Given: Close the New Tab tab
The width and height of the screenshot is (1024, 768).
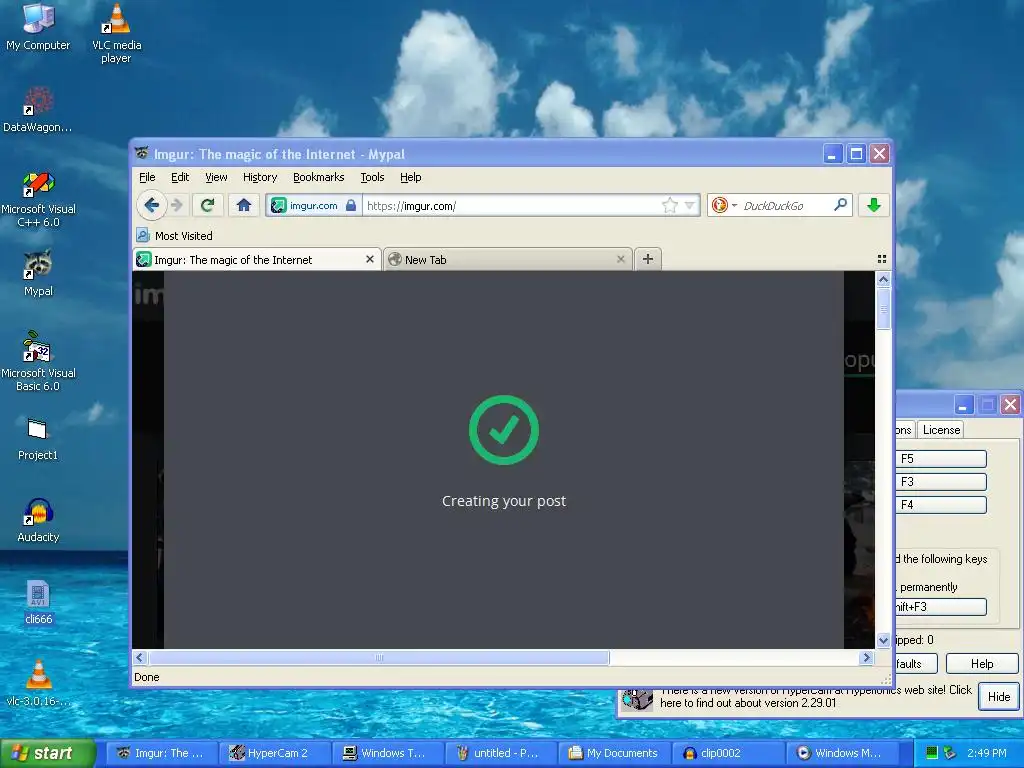Looking at the screenshot, I should pyautogui.click(x=620, y=259).
